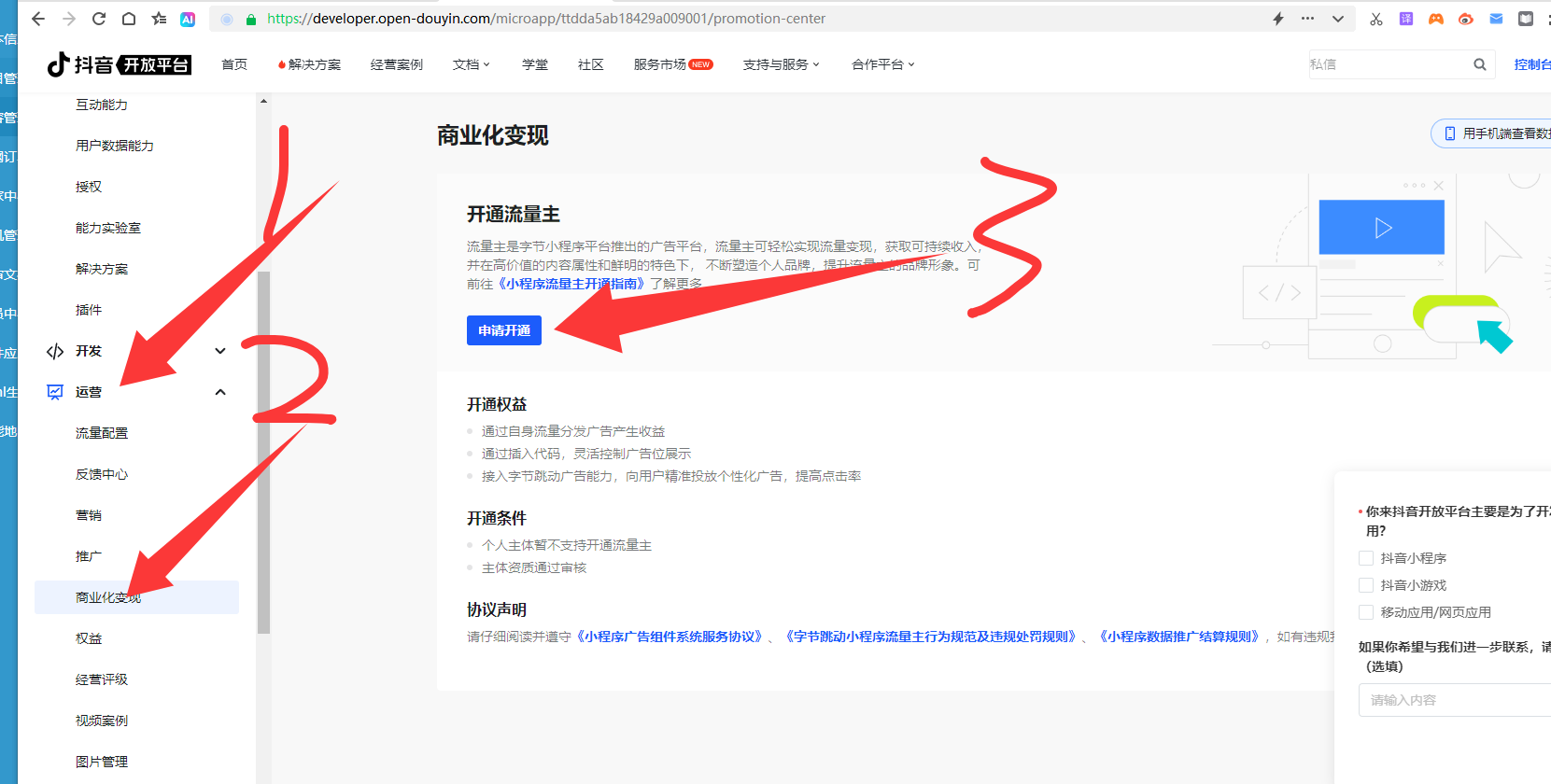Click the lightning speed mode icon
This screenshot has height=784, width=1551.
[1278, 19]
